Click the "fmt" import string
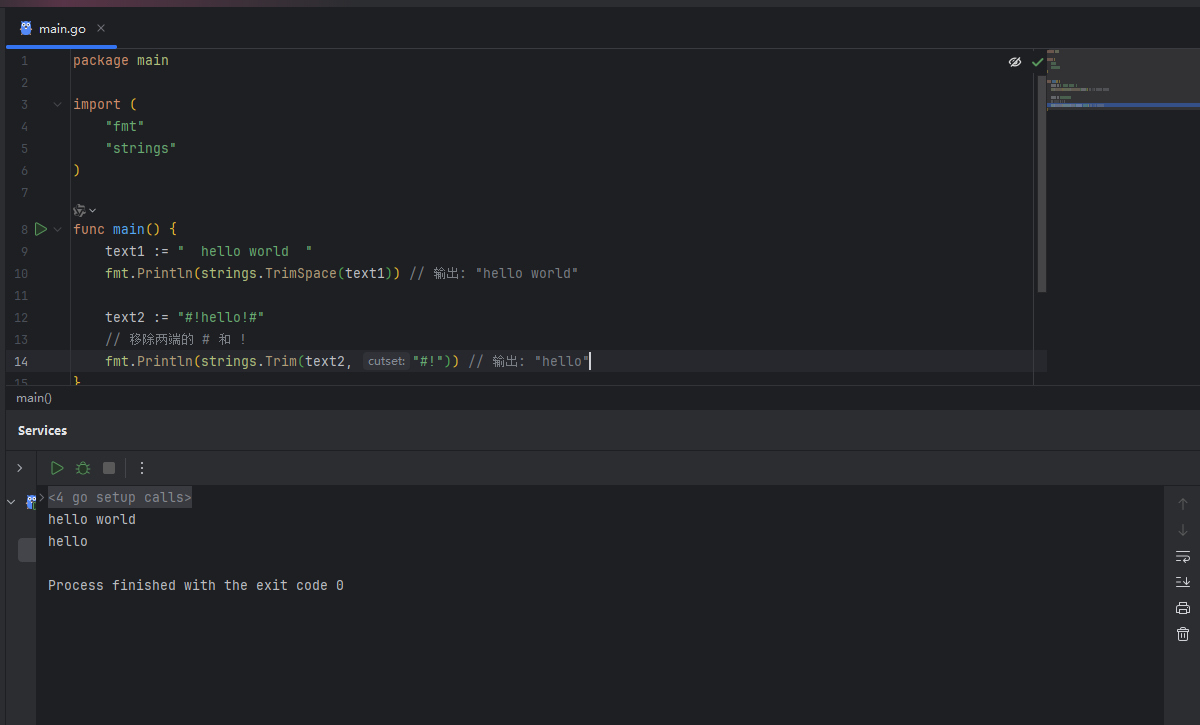This screenshot has height=725, width=1200. (125, 126)
